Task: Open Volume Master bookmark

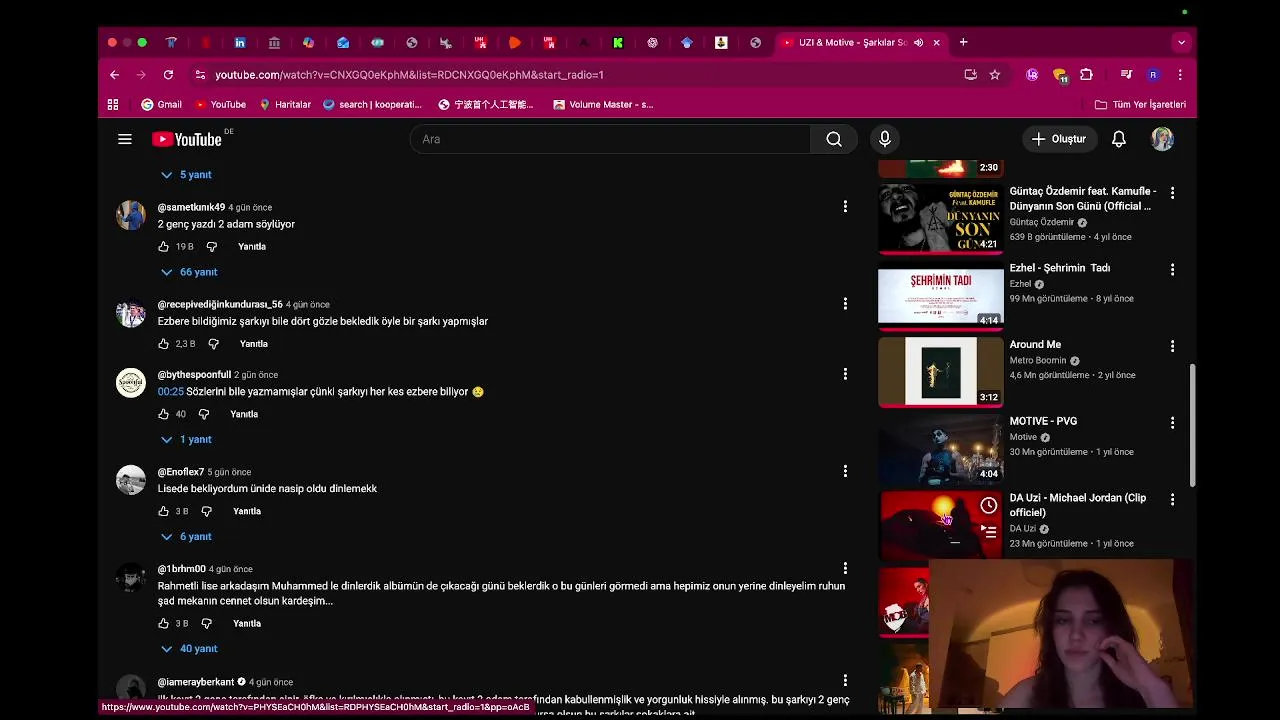Action: pos(603,104)
